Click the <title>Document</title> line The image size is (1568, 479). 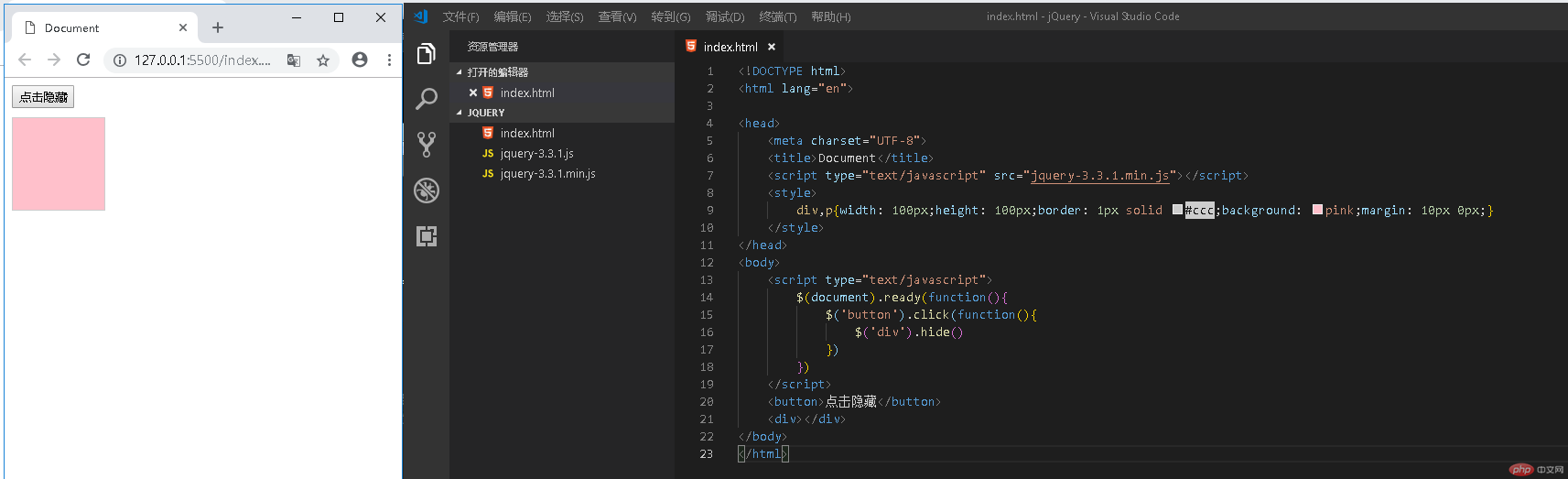click(850, 158)
